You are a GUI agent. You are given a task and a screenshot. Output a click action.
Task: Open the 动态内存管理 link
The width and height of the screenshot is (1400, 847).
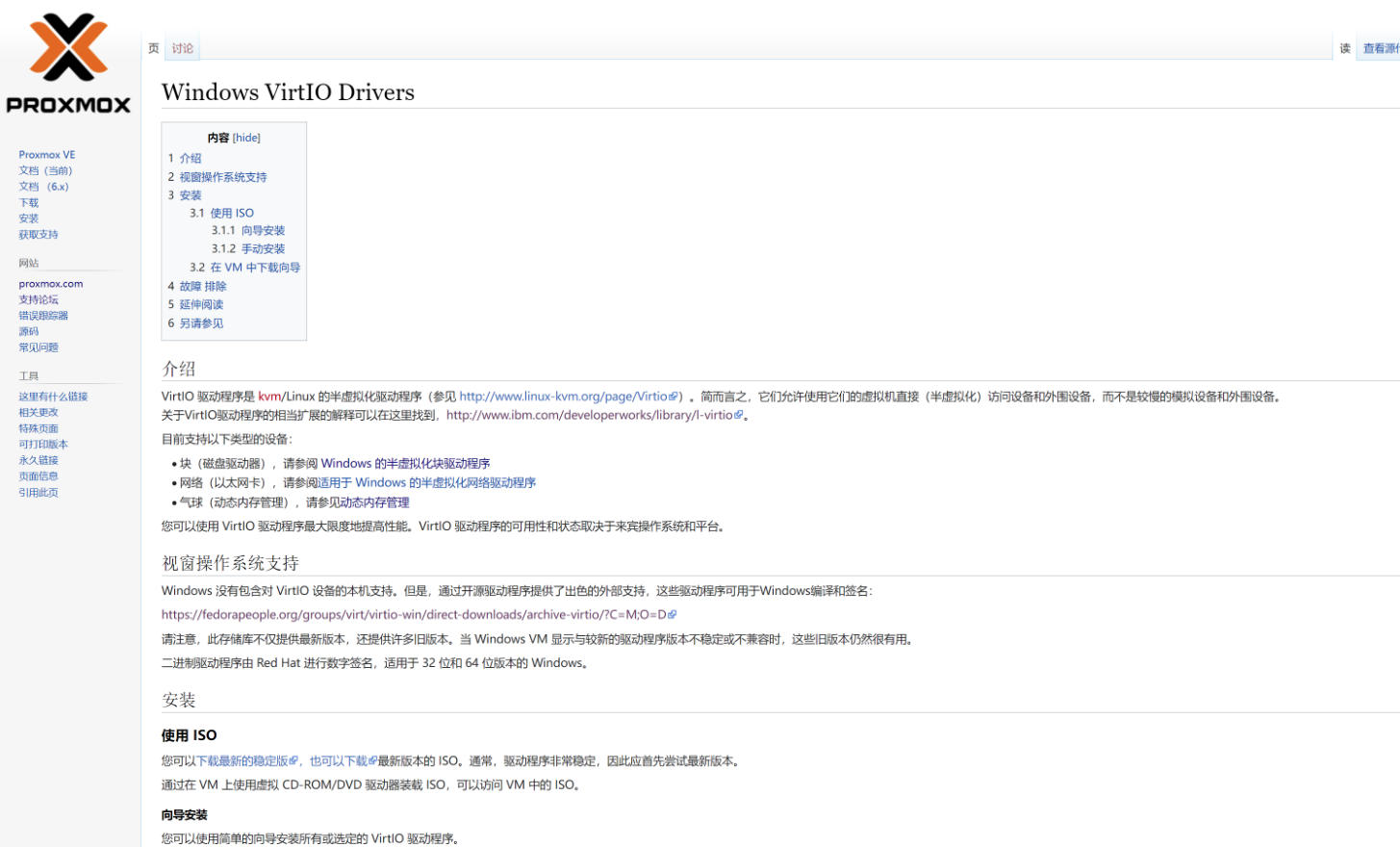pyautogui.click(x=374, y=502)
